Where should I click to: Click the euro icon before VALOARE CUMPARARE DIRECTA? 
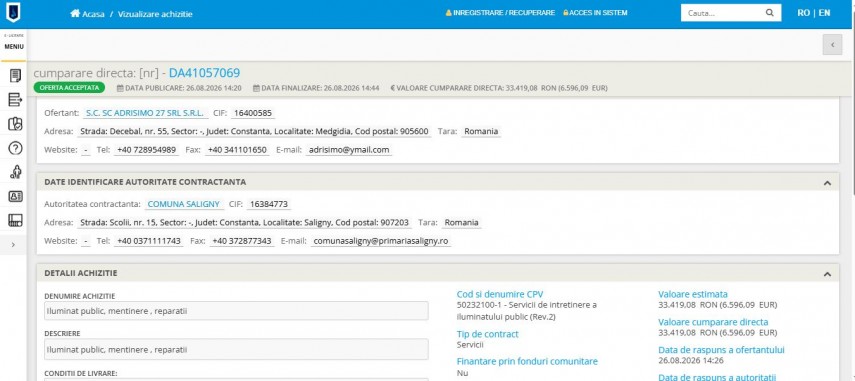(393, 88)
